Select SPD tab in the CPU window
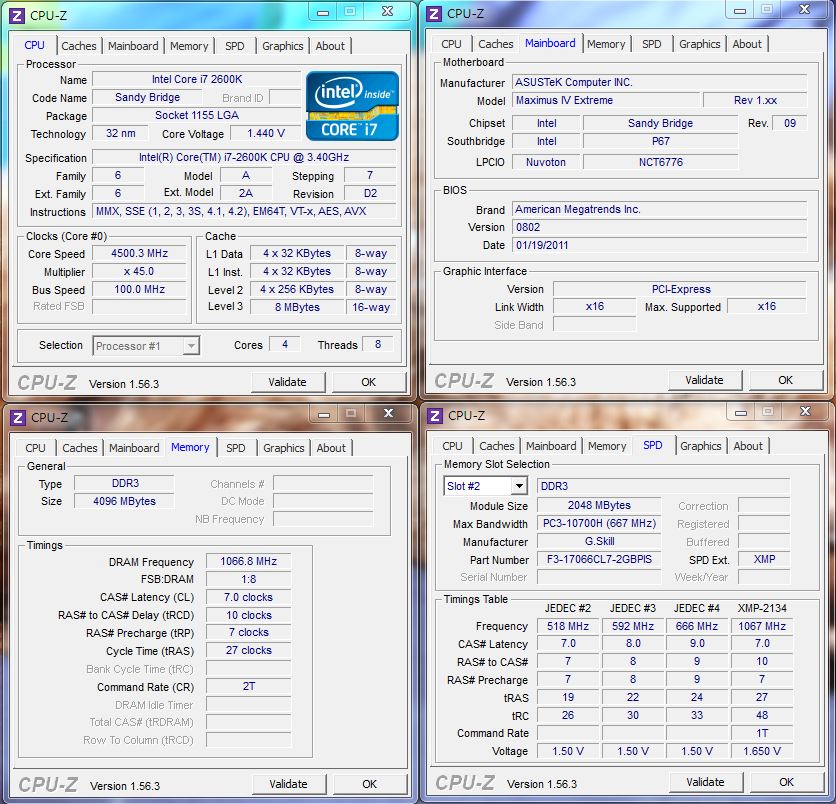 click(235, 46)
